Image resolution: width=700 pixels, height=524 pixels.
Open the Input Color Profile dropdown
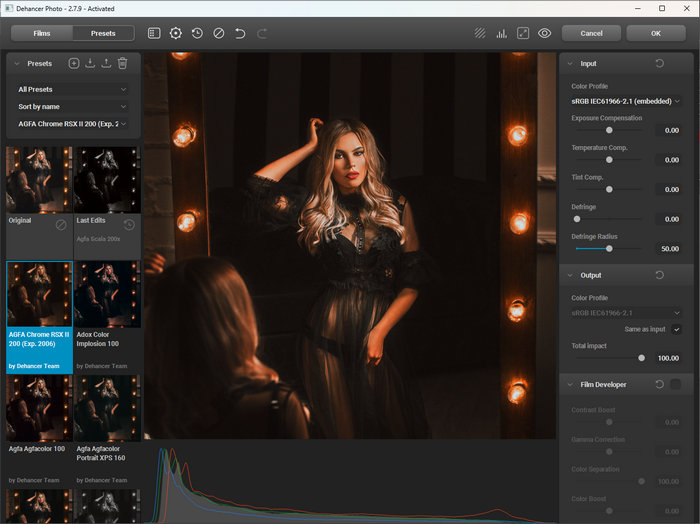(x=626, y=101)
